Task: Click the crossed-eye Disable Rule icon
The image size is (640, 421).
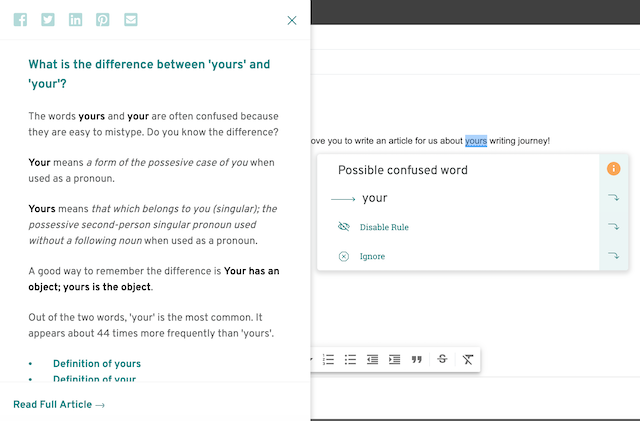Action: (x=344, y=227)
